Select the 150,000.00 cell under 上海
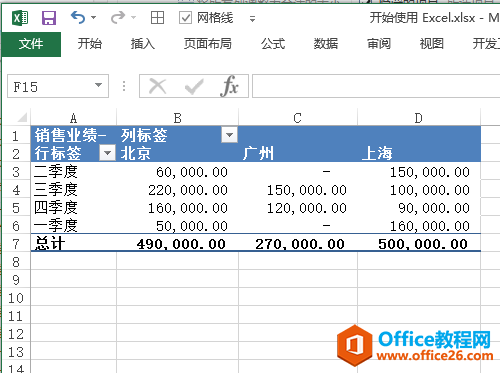This screenshot has width=500, height=373. (419, 171)
